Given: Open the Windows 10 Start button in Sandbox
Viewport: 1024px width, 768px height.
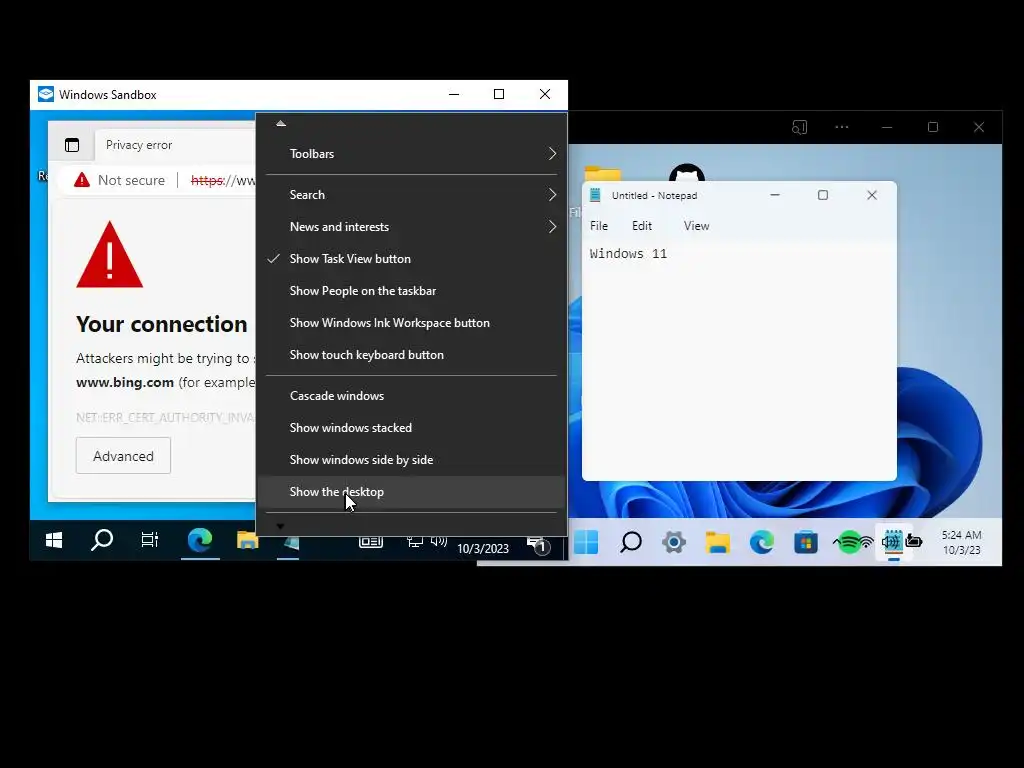Looking at the screenshot, I should click(54, 540).
